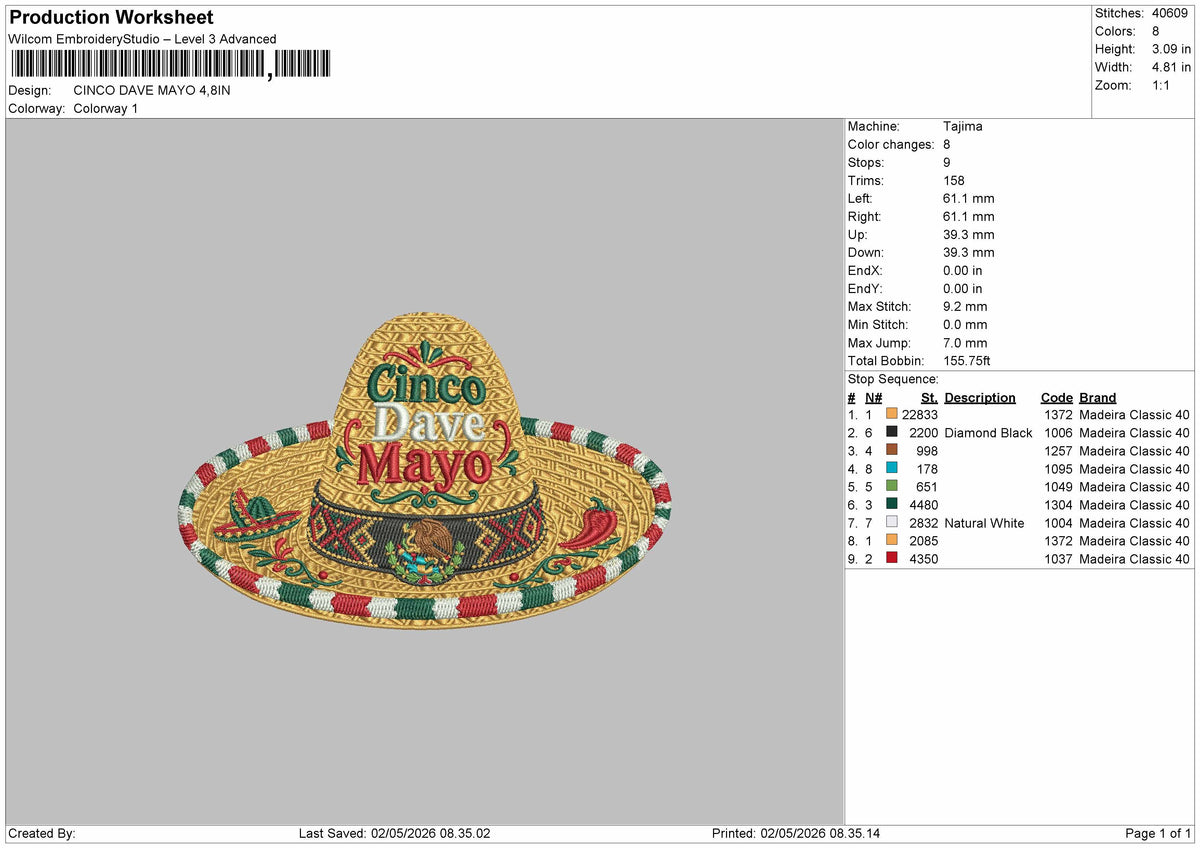Click thread code 1095
Screen dimensions: 1200x848
[1058, 468]
